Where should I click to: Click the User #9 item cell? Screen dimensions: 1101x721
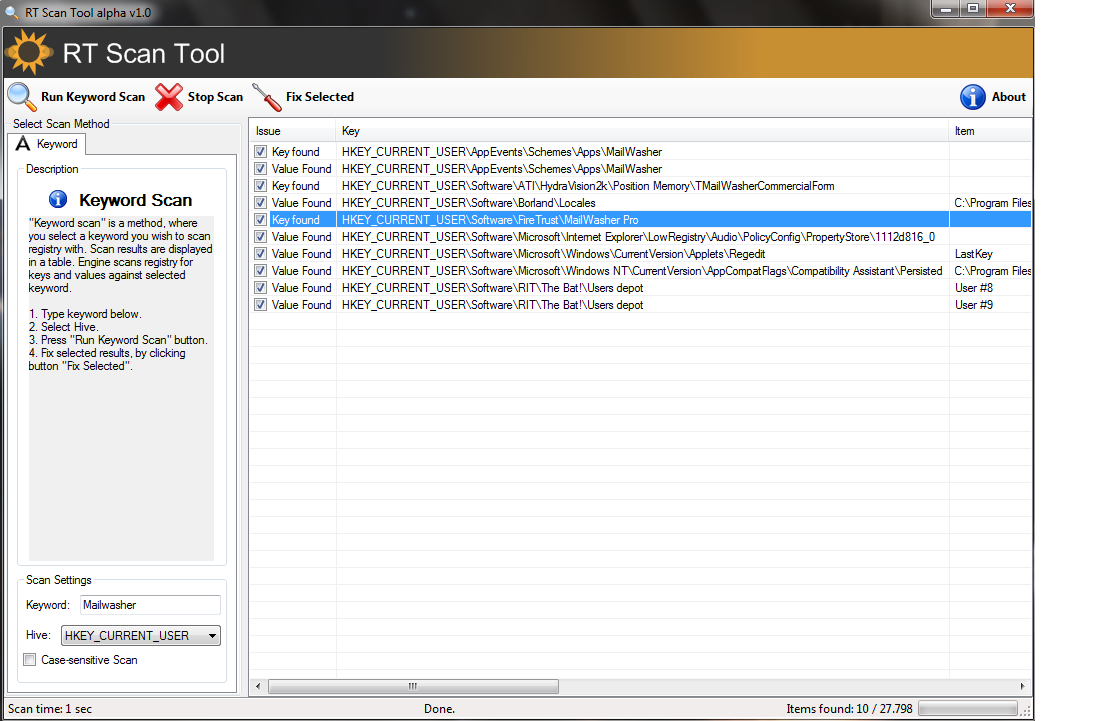coord(973,305)
